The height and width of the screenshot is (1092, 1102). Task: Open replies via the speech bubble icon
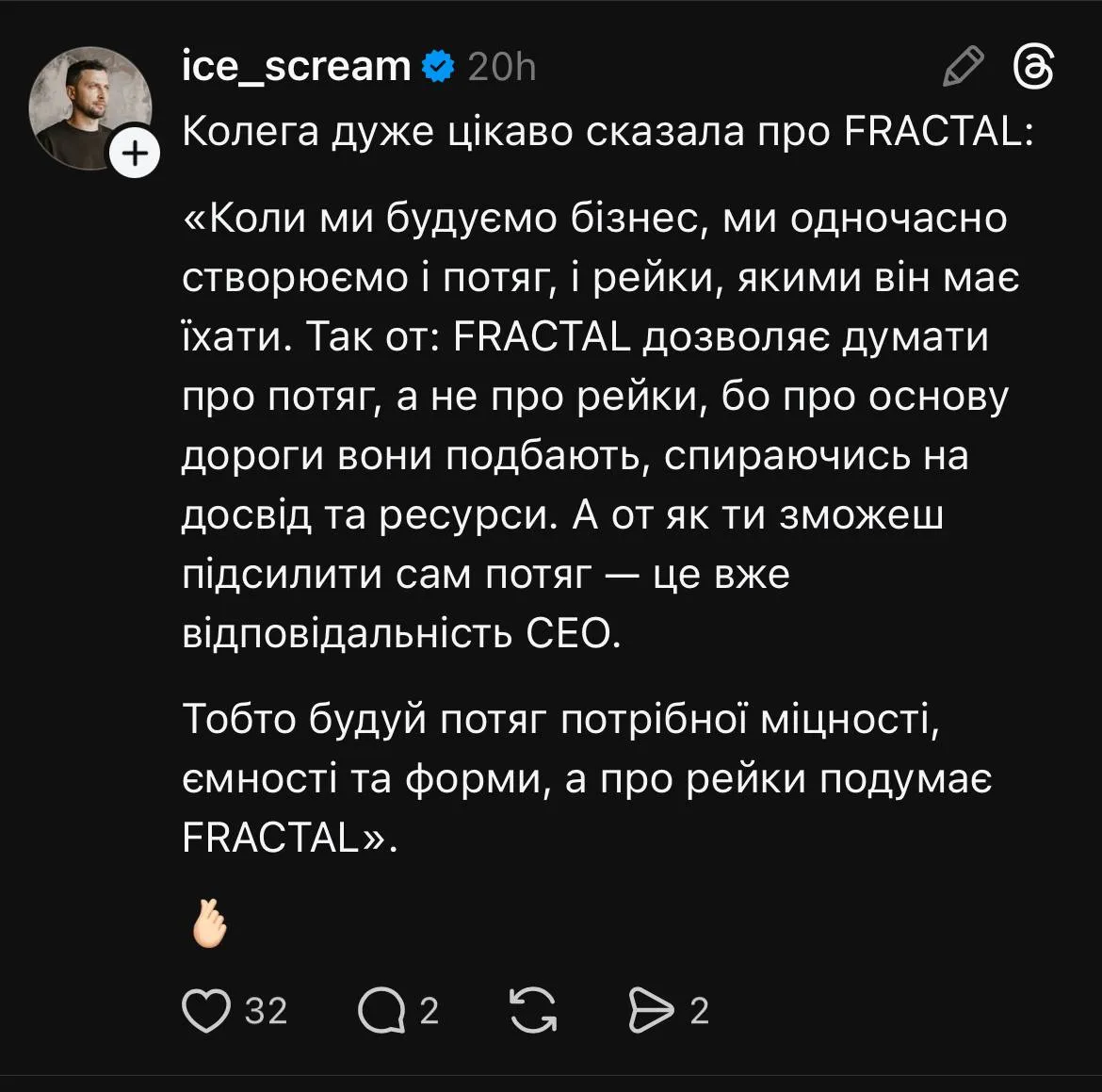click(381, 1010)
